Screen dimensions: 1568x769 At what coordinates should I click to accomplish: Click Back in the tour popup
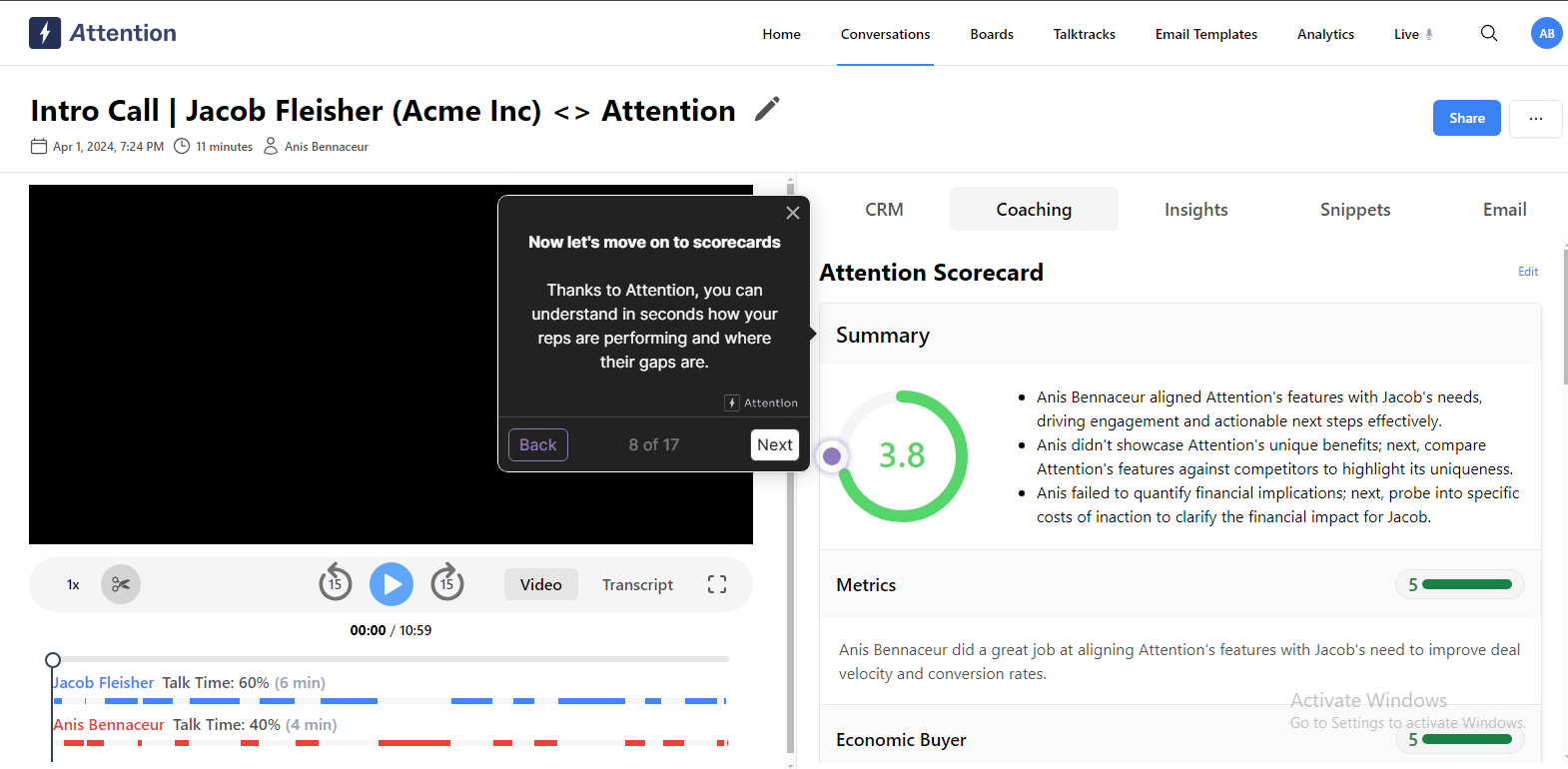pos(538,444)
